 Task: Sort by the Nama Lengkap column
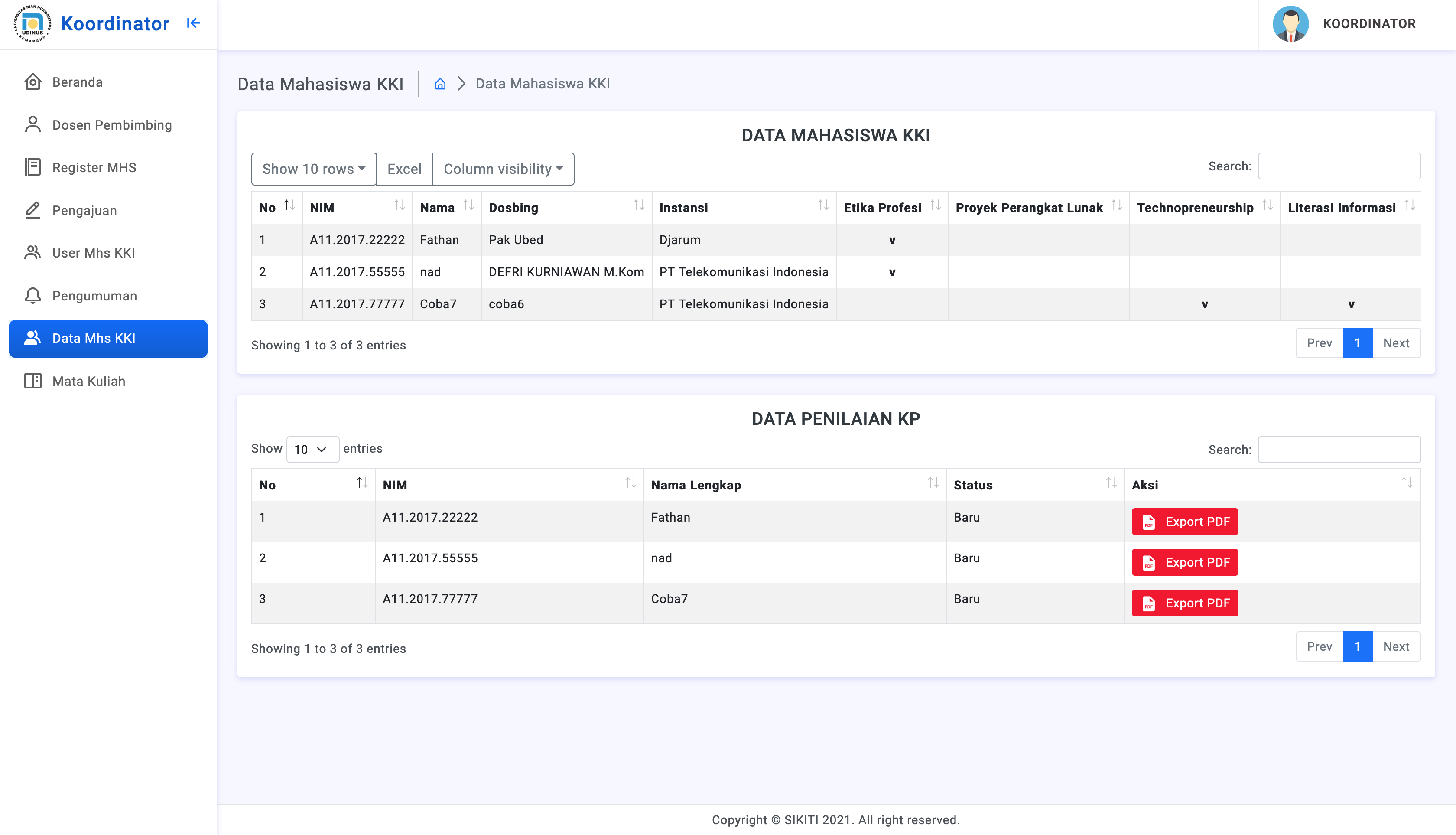(794, 485)
